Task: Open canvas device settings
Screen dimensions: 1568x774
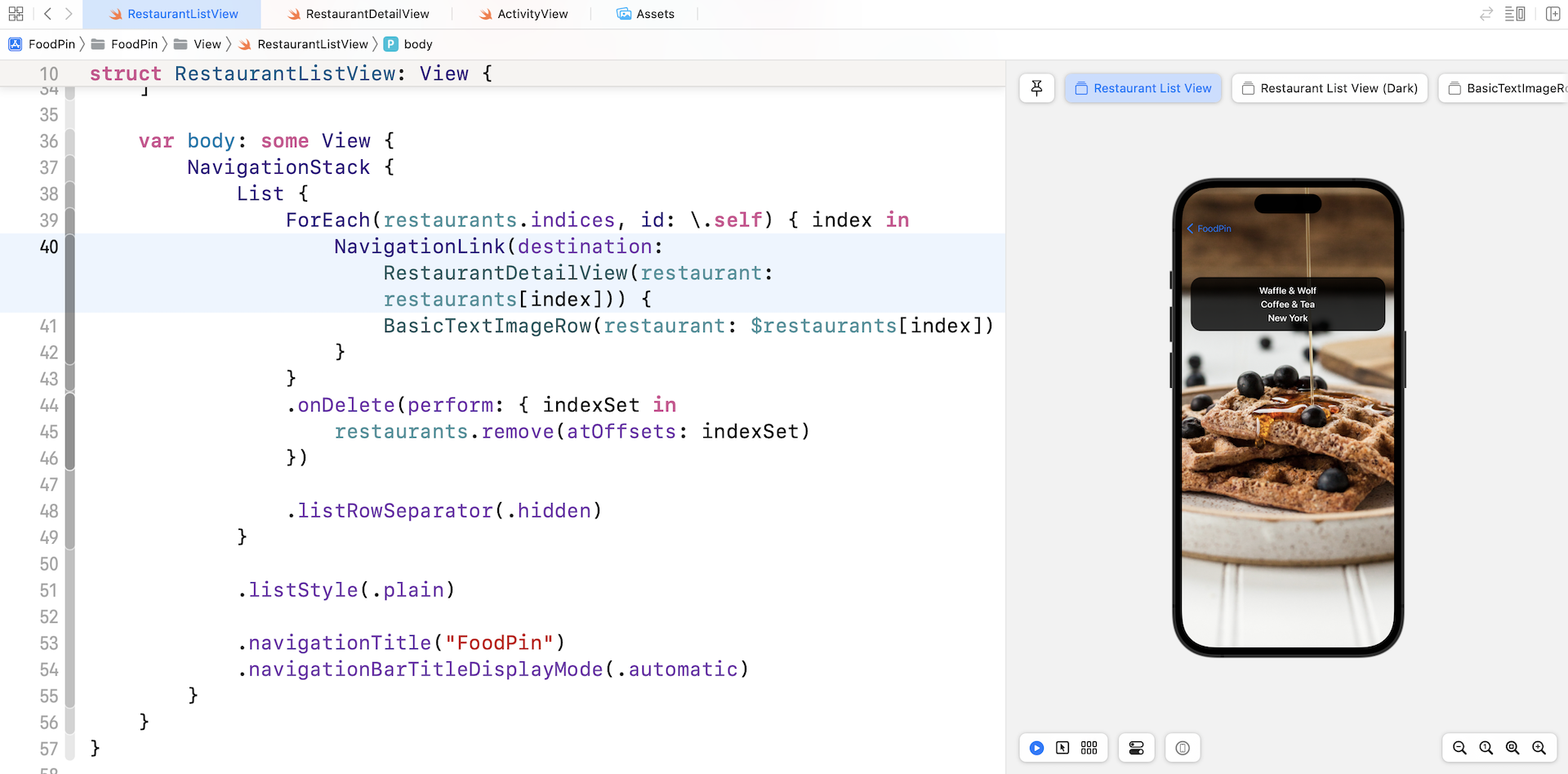Action: coord(1136,748)
